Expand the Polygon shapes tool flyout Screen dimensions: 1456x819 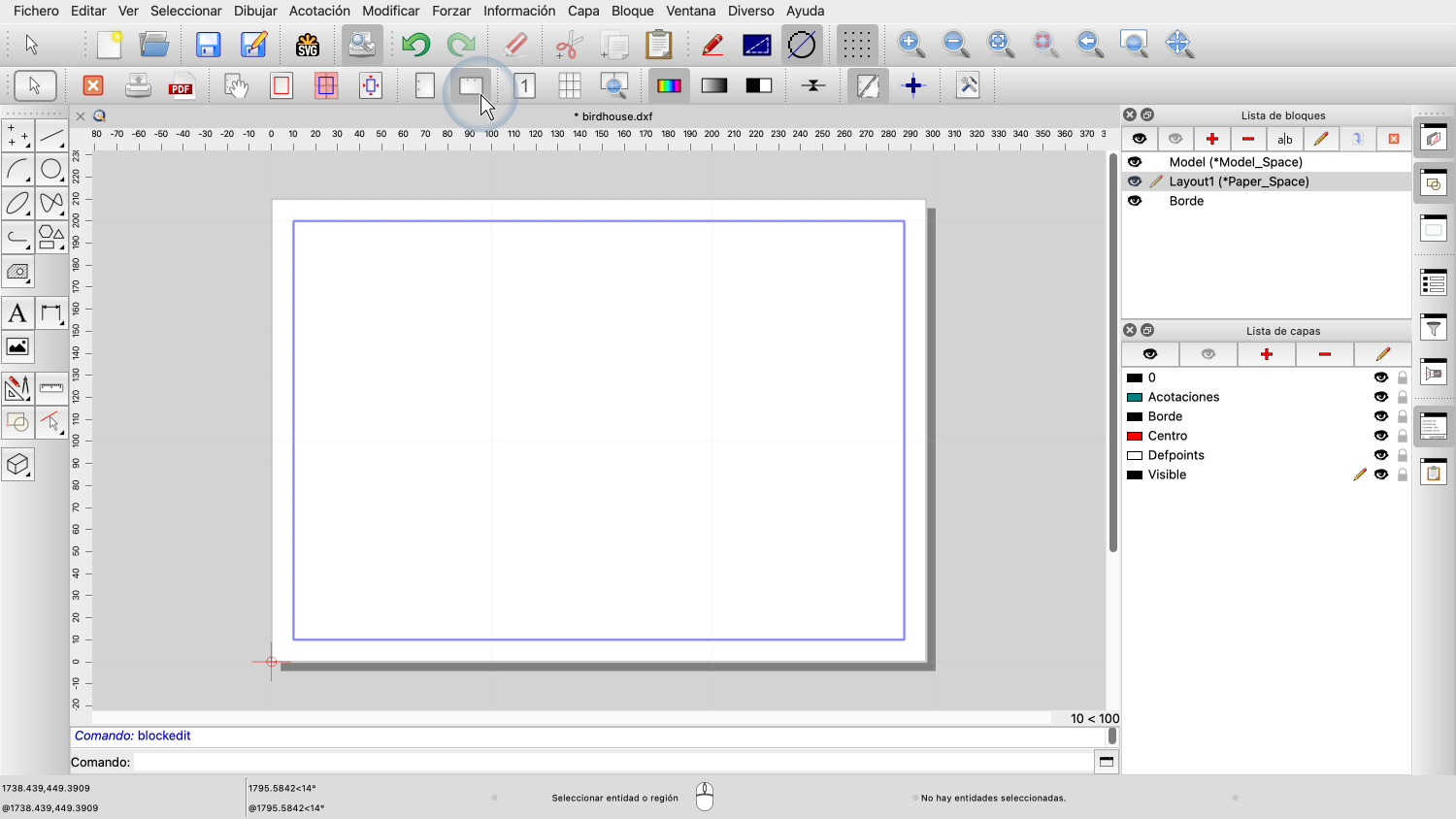(51, 238)
